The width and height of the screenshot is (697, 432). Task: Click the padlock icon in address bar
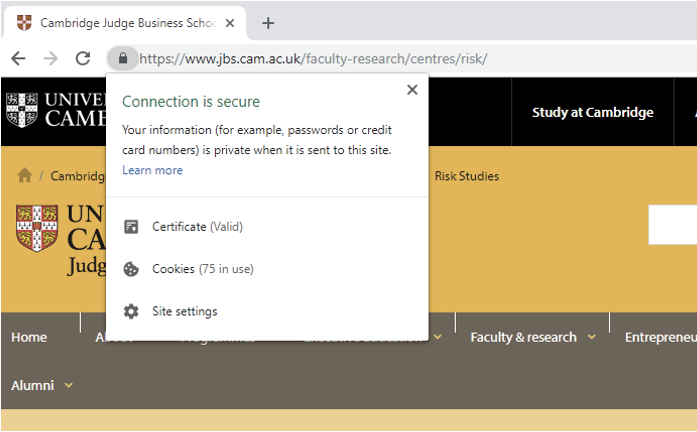coord(123,58)
